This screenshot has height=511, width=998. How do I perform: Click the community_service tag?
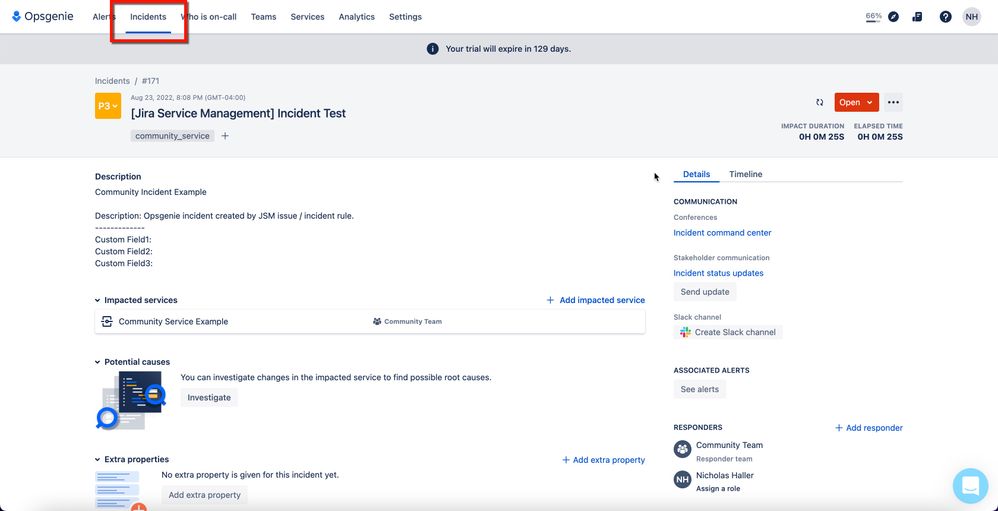coord(172,136)
